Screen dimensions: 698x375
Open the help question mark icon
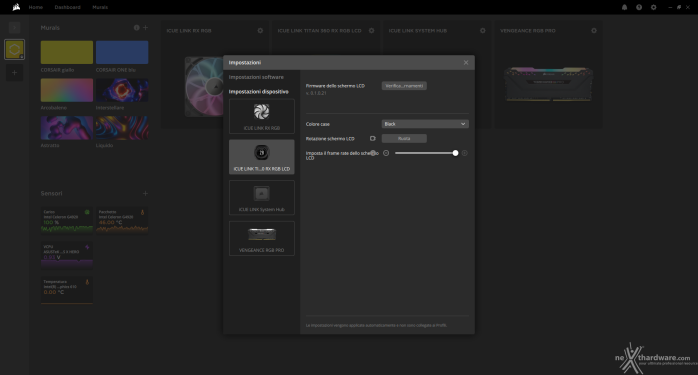[639, 7]
